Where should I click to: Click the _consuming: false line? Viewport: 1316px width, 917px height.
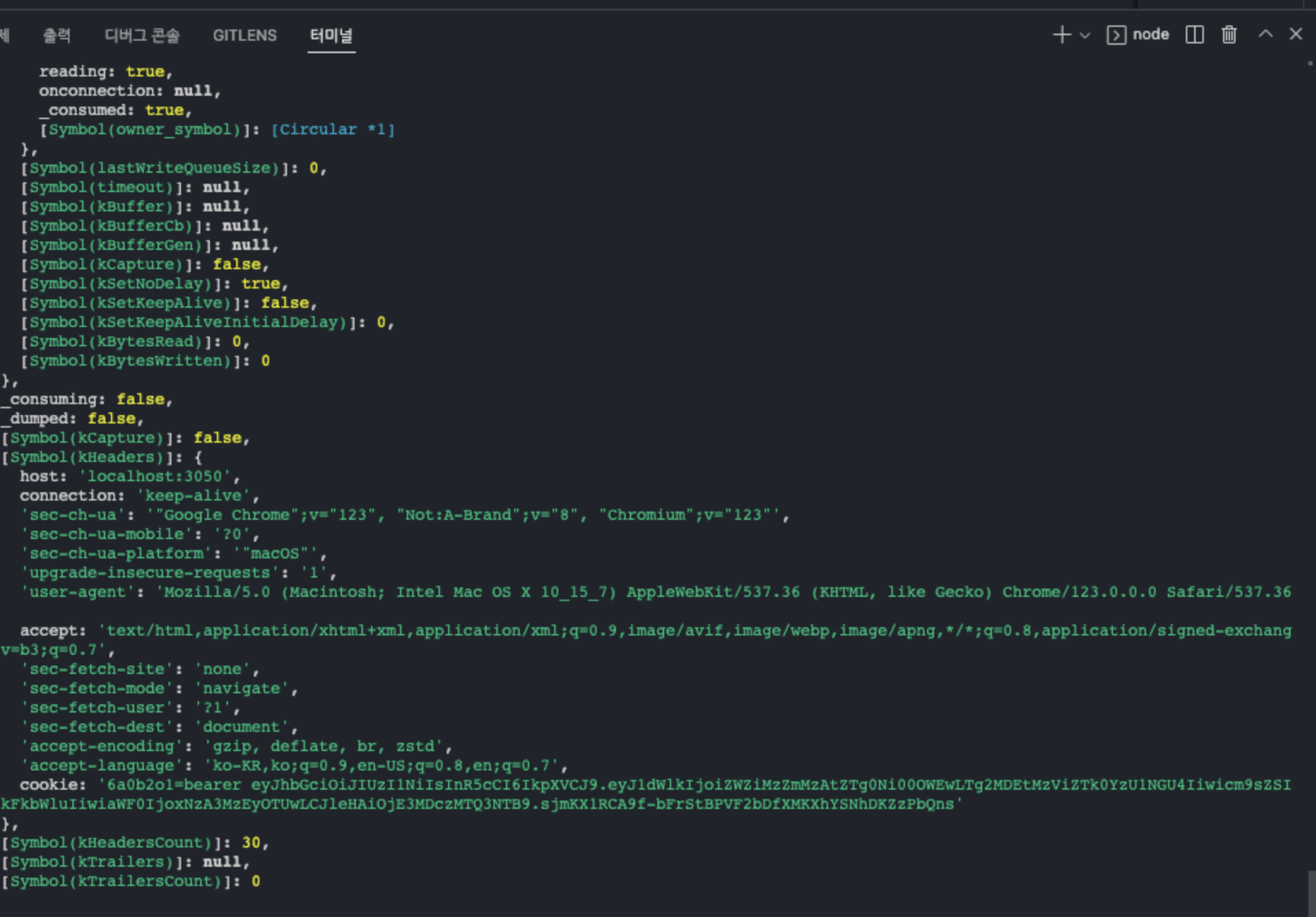(x=87, y=399)
